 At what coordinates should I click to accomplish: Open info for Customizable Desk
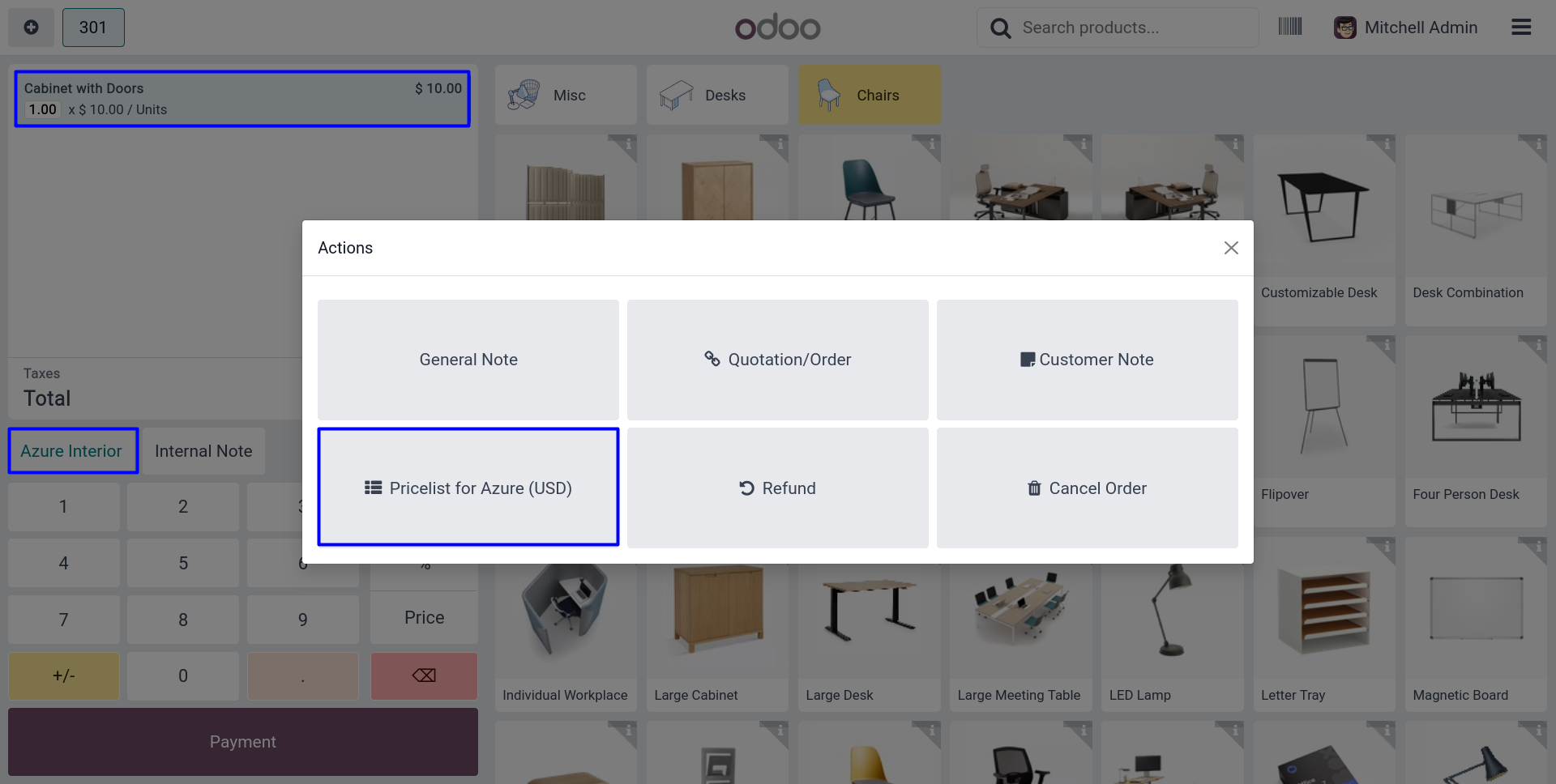pyautogui.click(x=1387, y=145)
